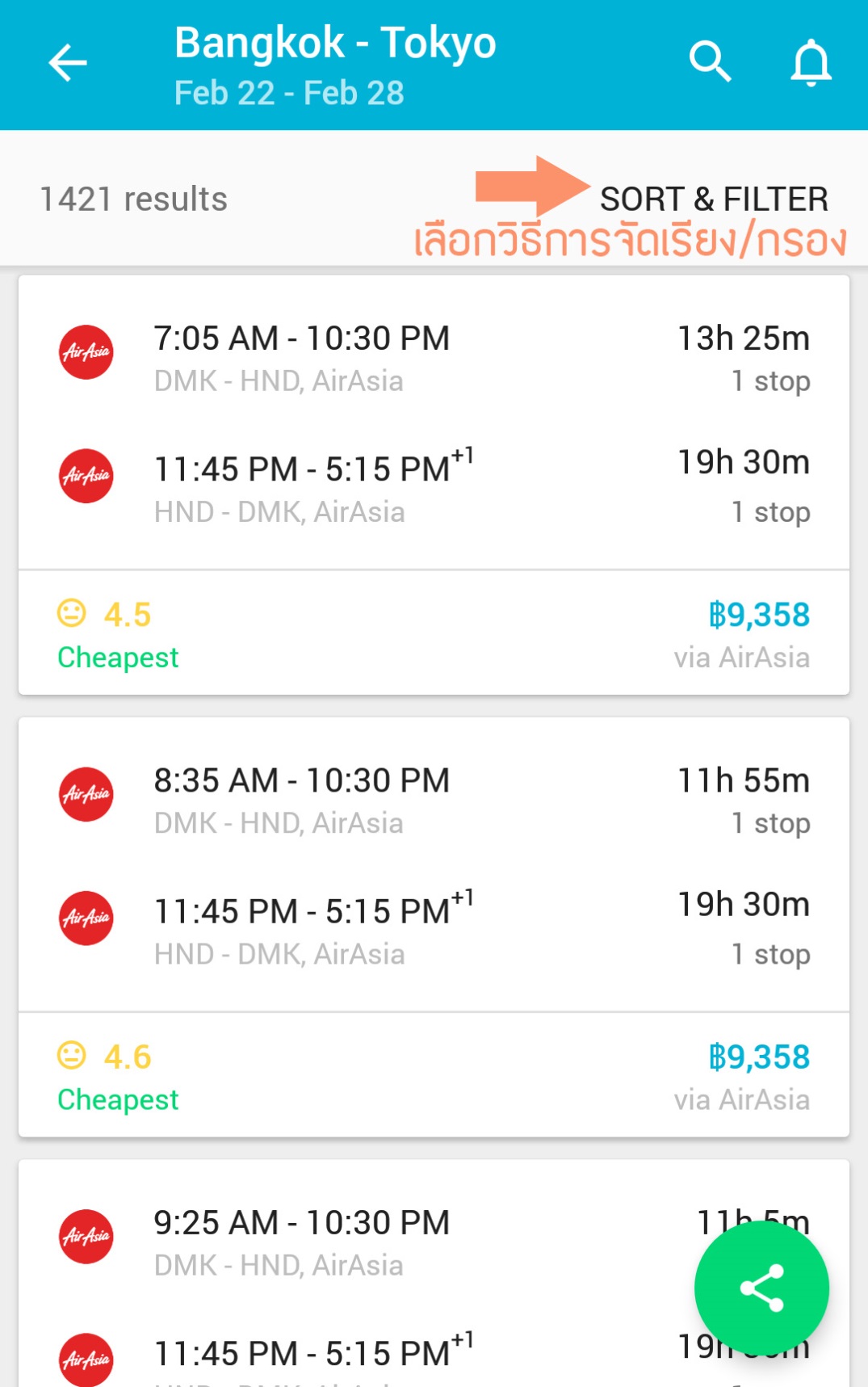Tap the green share button
The height and width of the screenshot is (1387, 868).
coord(761,1288)
